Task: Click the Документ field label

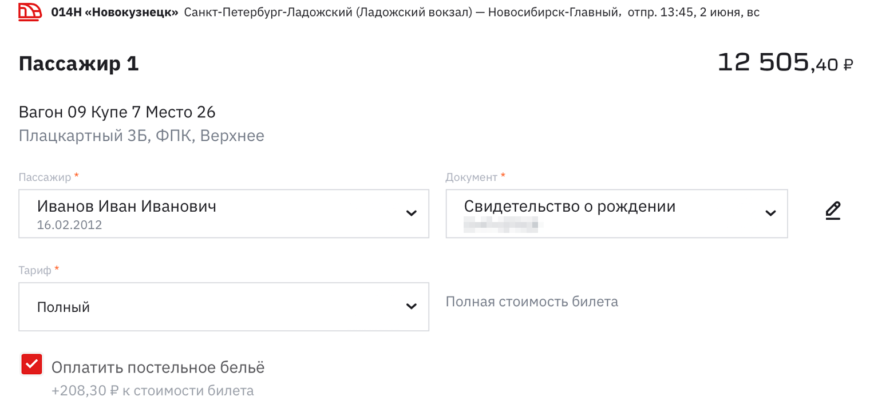Action: 471,178
